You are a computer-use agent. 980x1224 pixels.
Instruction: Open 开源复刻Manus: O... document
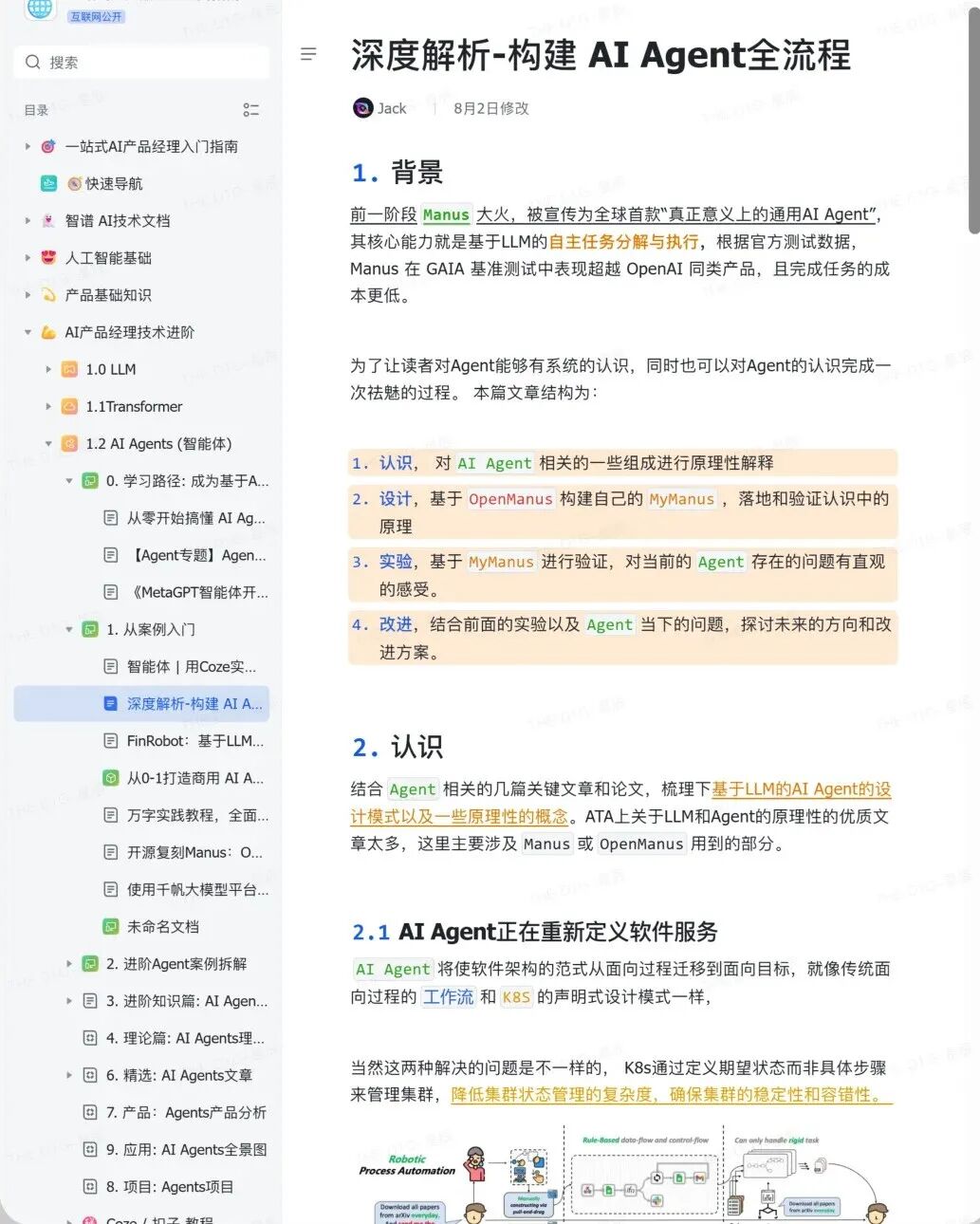click(x=194, y=852)
